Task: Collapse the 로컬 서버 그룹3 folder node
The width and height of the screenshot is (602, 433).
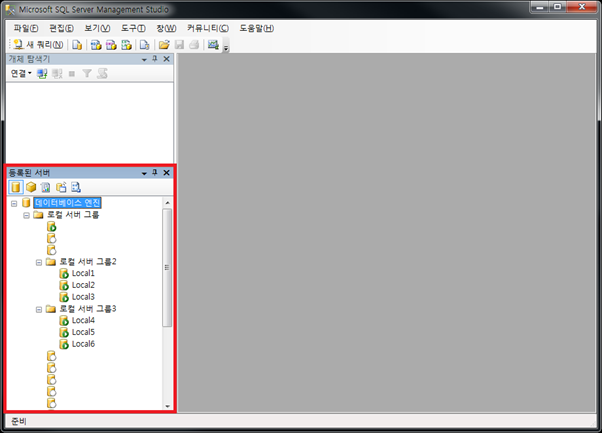Action: click(x=39, y=309)
